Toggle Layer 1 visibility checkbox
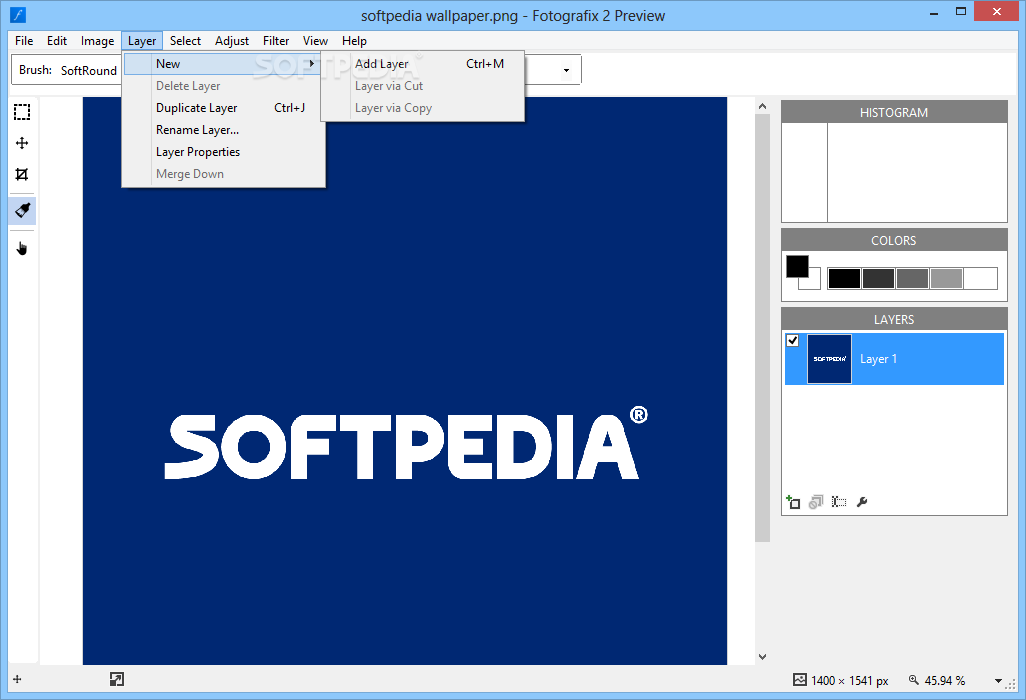 point(792,341)
